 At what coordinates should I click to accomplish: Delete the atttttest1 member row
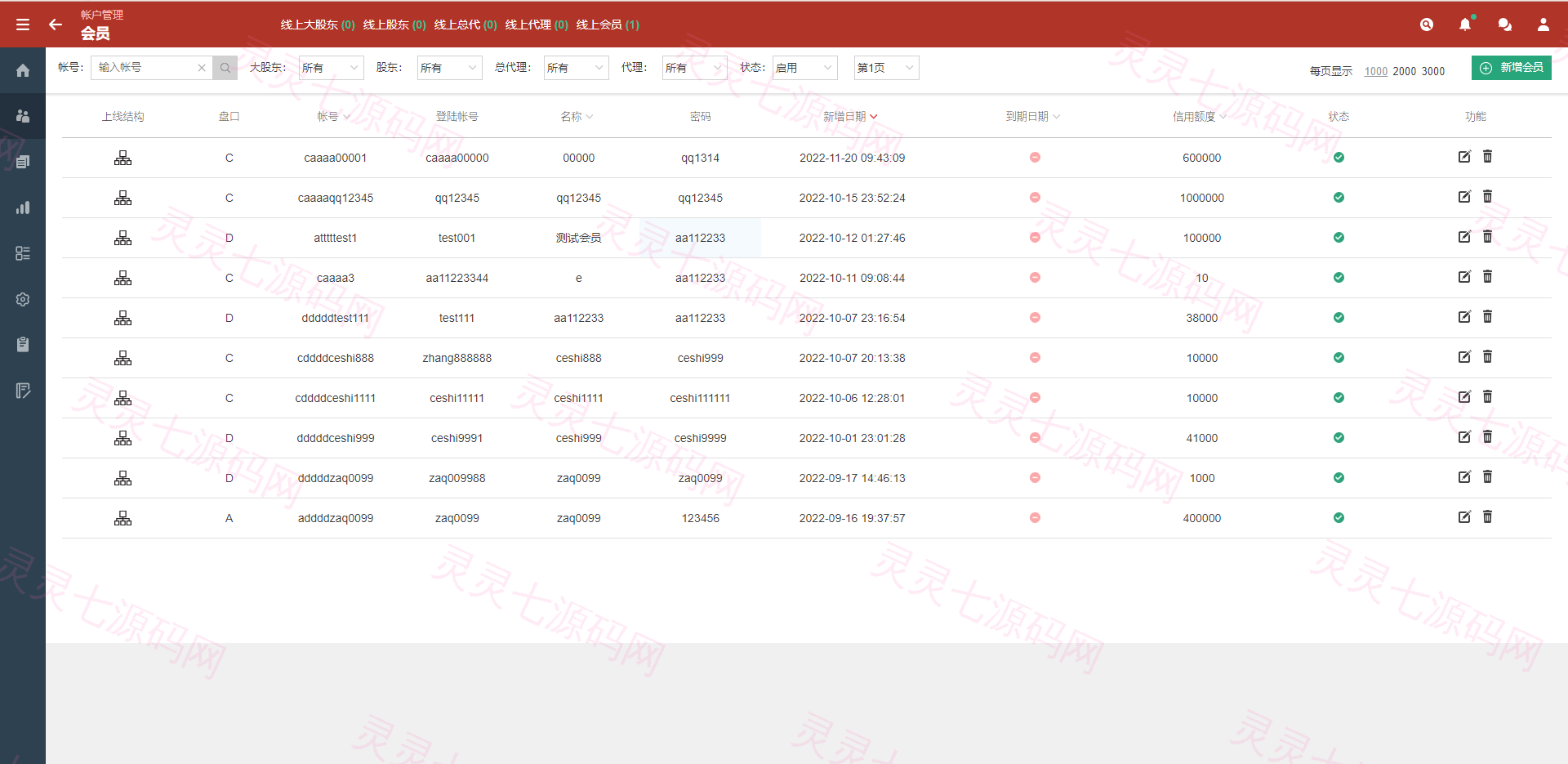[1487, 236]
